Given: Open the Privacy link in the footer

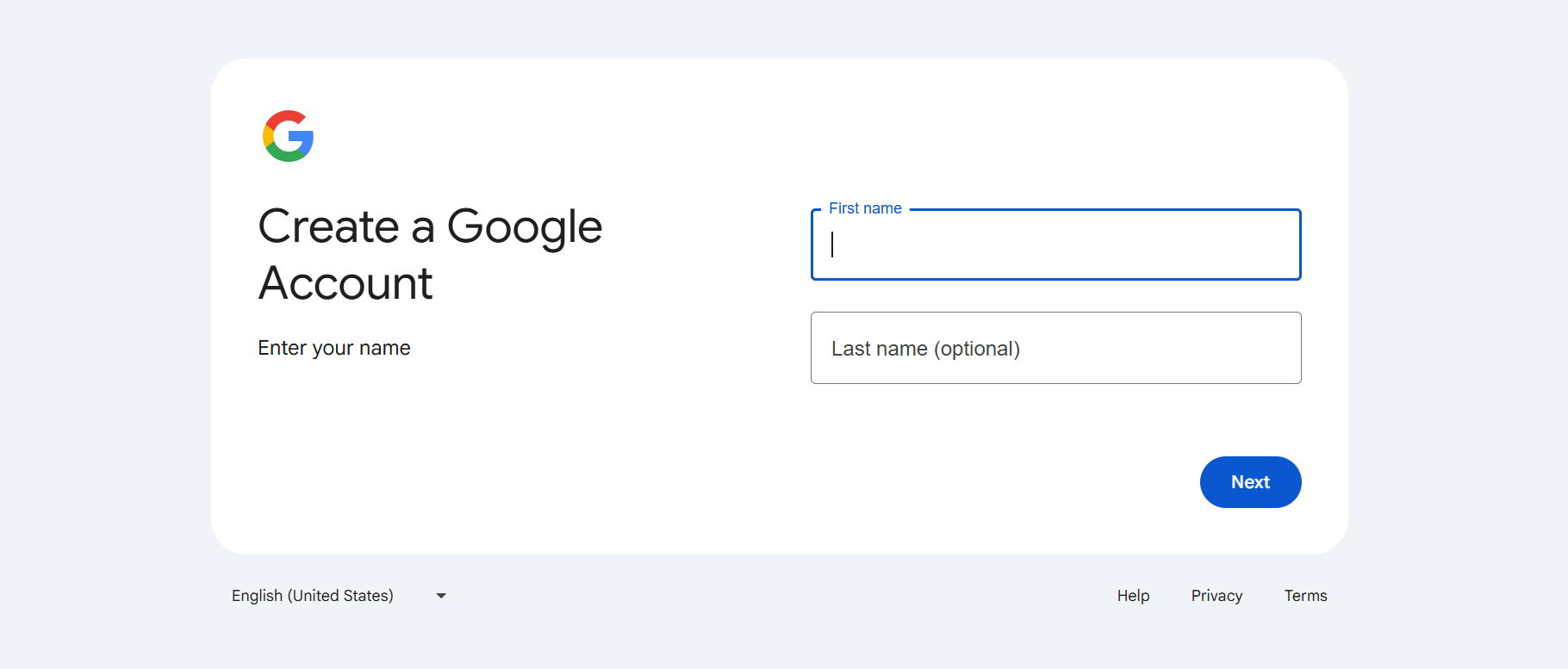Looking at the screenshot, I should tap(1216, 596).
